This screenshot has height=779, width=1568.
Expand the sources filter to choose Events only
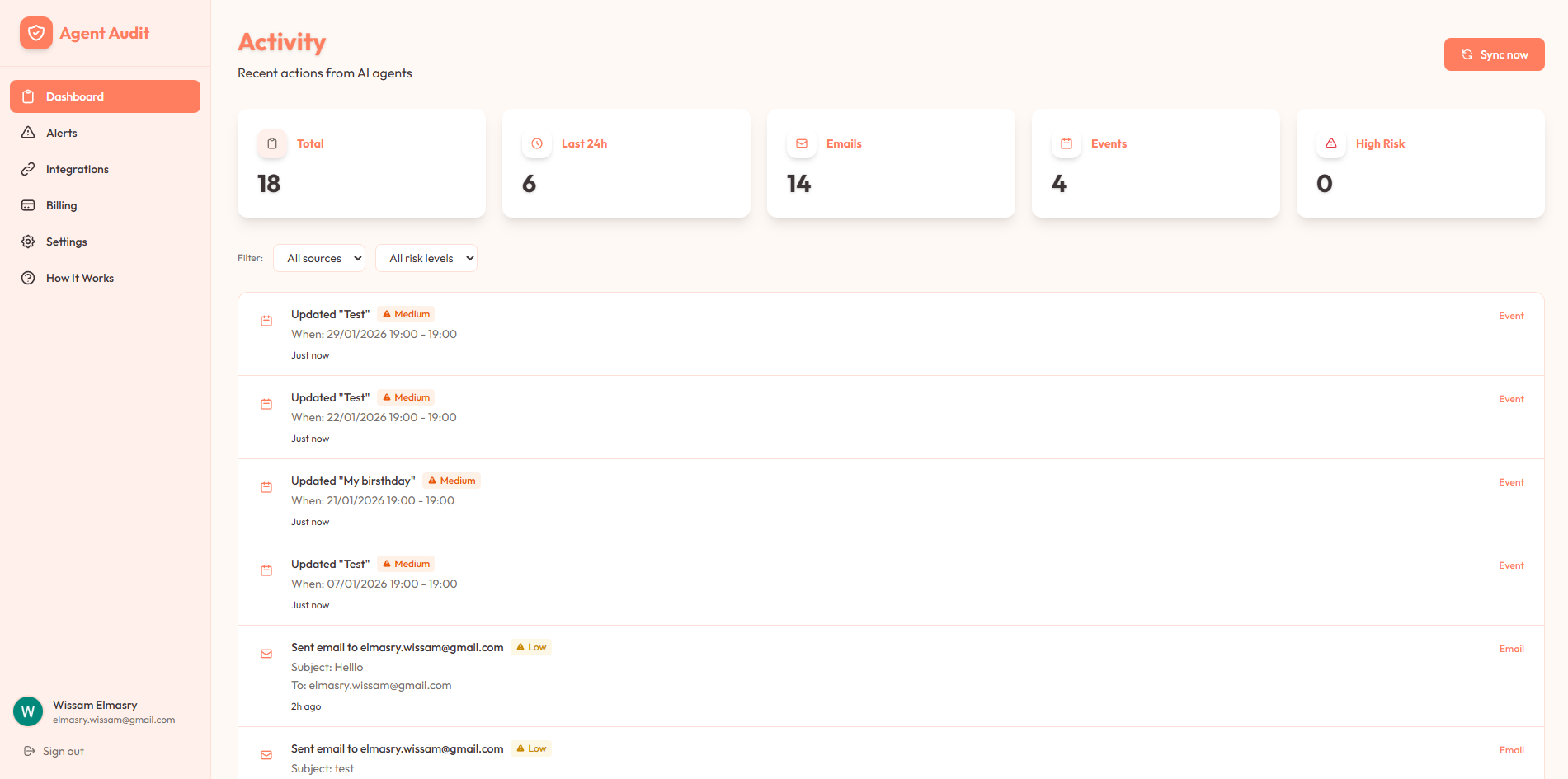[x=318, y=258]
